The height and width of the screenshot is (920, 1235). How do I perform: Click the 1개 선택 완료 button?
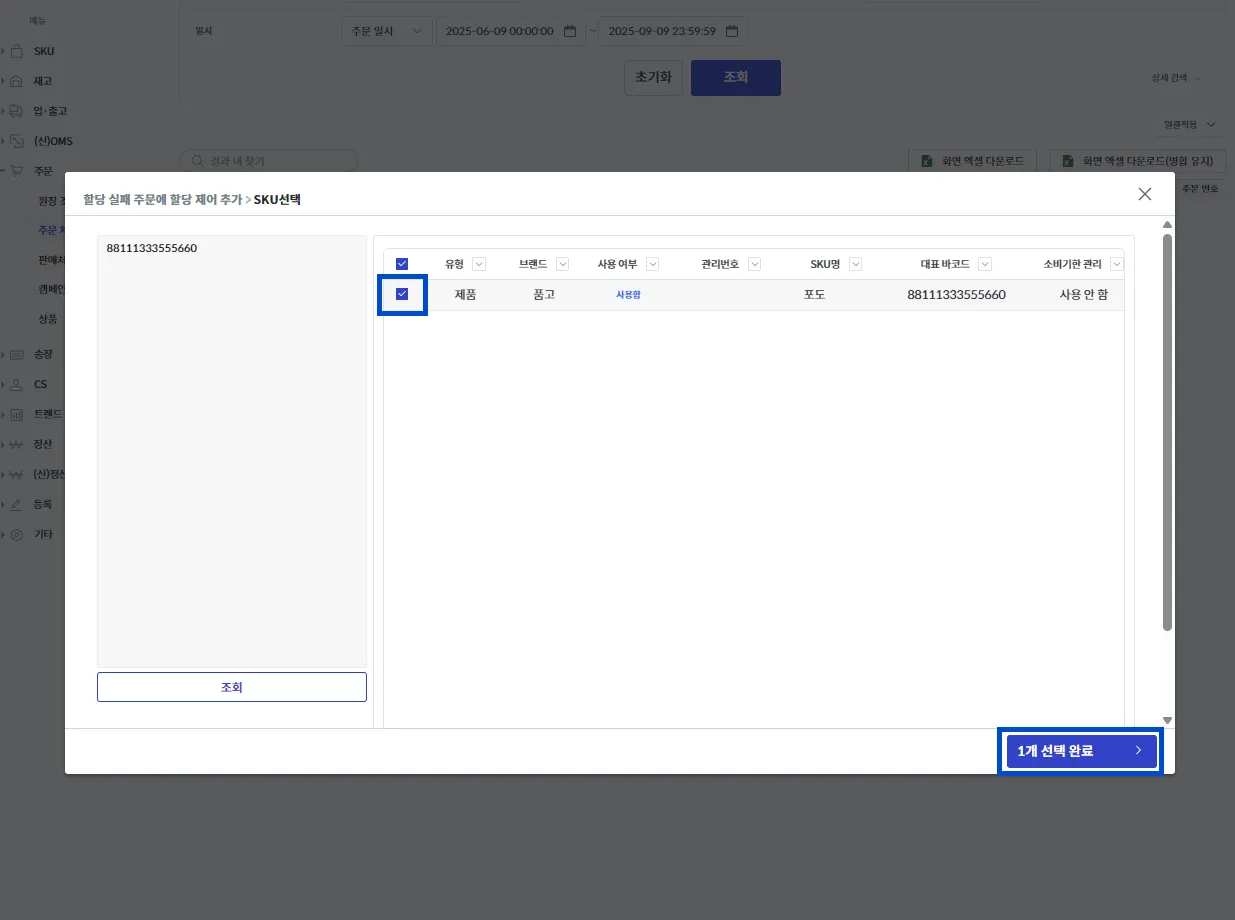coord(1081,751)
